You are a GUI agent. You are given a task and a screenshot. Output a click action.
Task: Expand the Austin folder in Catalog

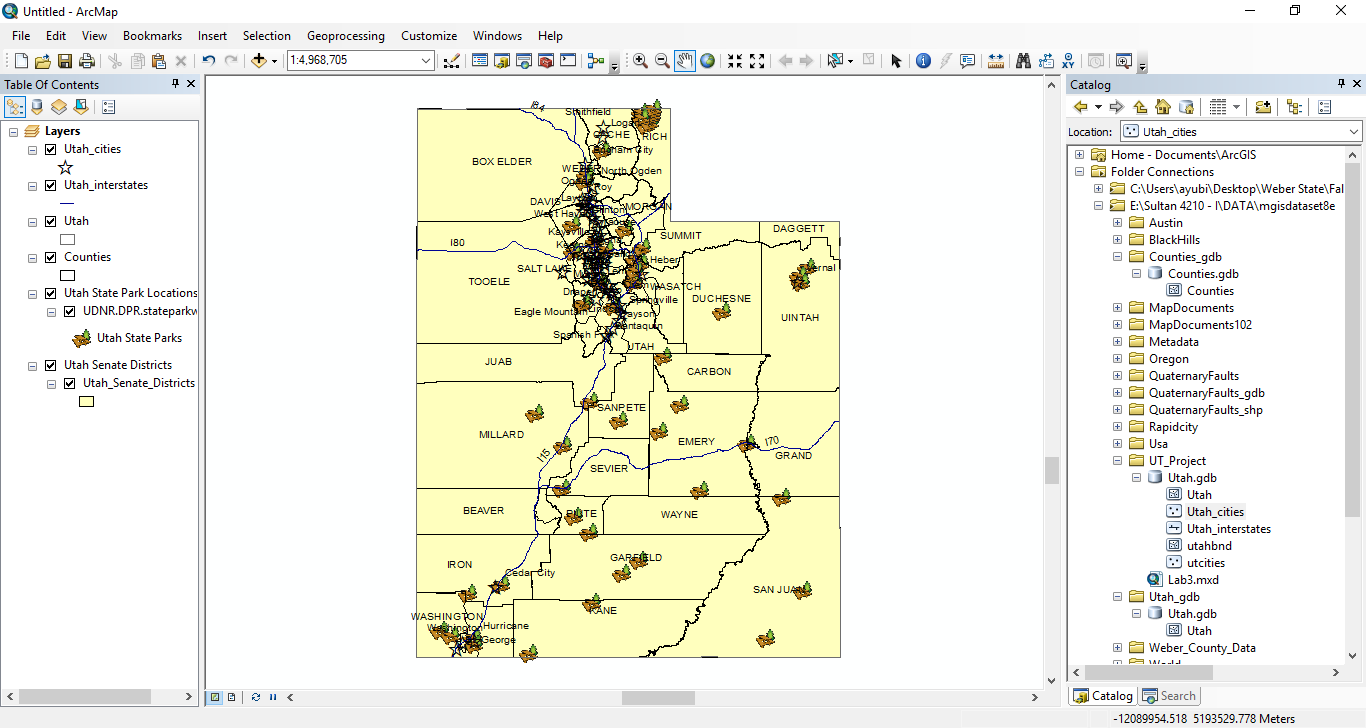pos(1117,223)
